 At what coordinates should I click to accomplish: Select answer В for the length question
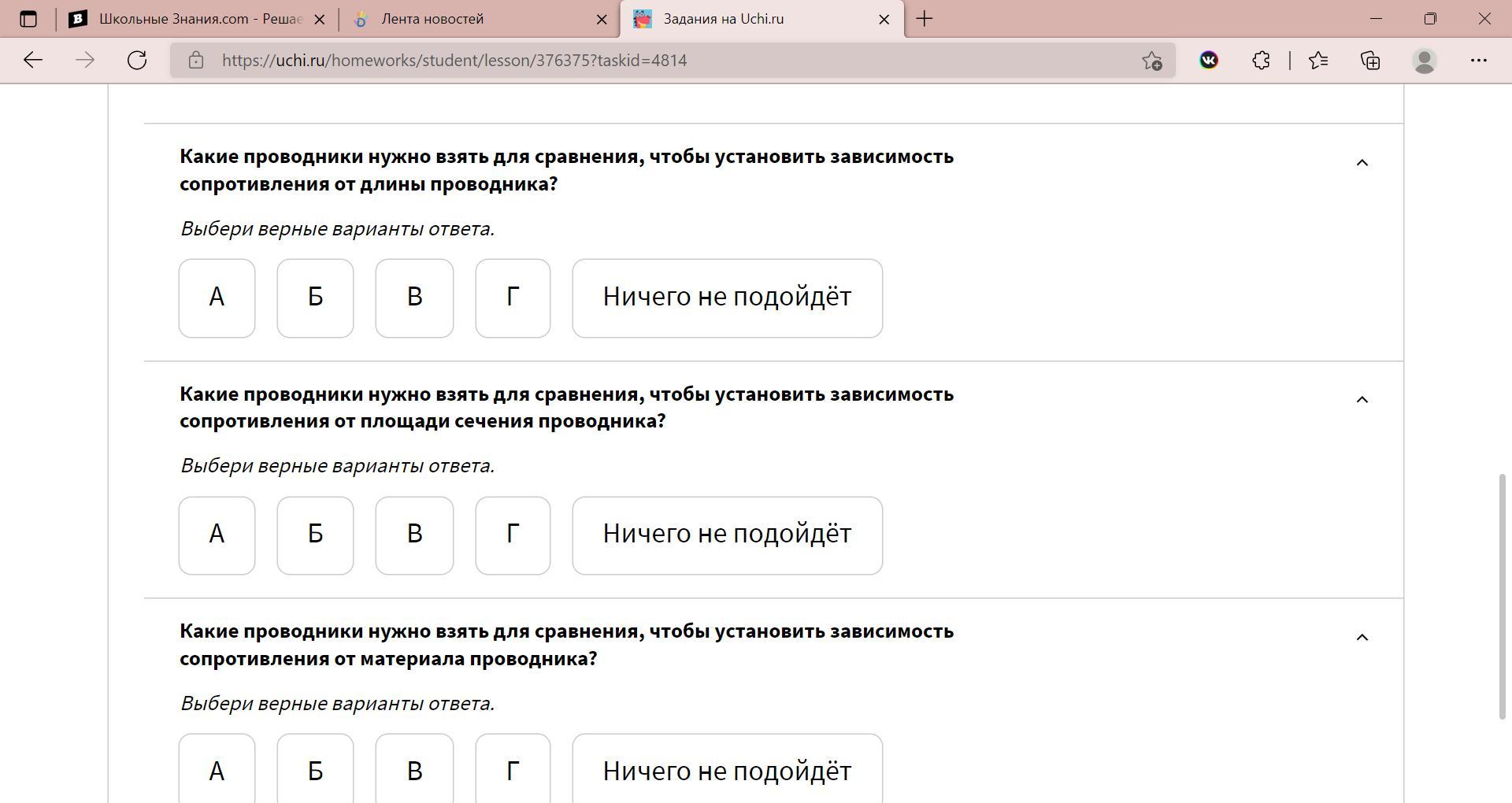[414, 298]
